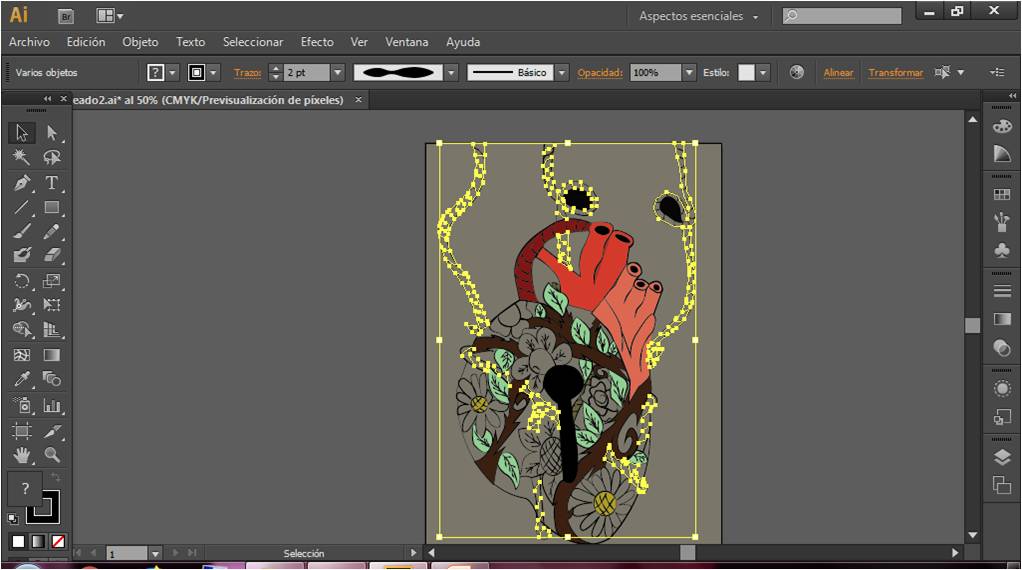Activate the Zoom magnifier tool
Screen dimensions: 1022x570
[x=52, y=455]
